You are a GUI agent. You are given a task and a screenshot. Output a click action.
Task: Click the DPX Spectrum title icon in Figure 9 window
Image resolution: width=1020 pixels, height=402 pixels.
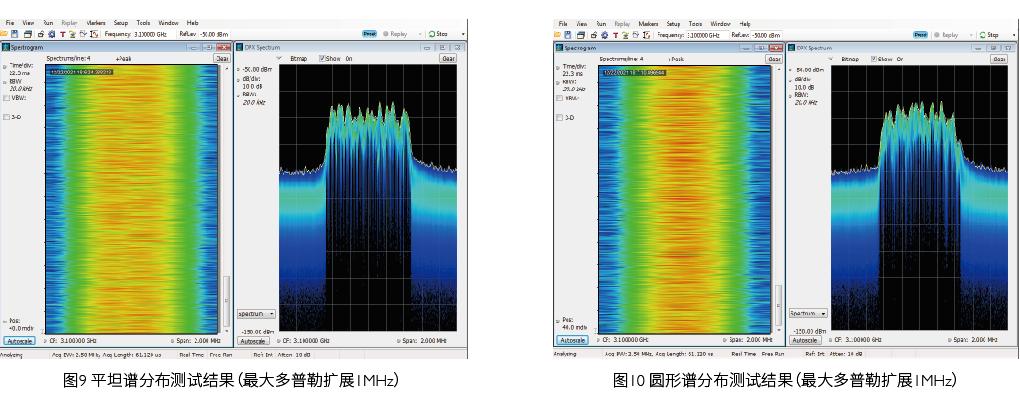click(x=239, y=47)
